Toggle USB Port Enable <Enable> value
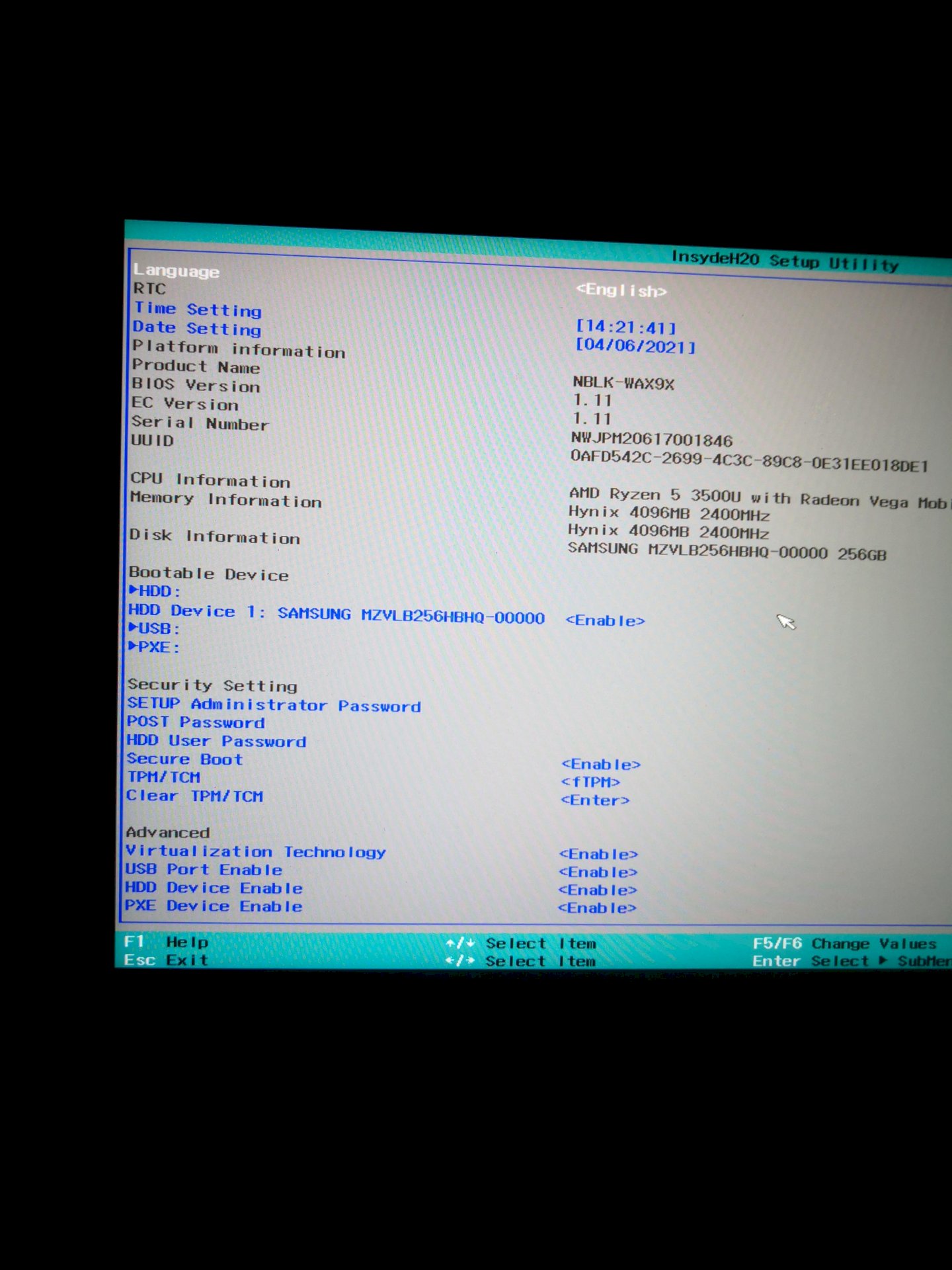 click(x=598, y=872)
